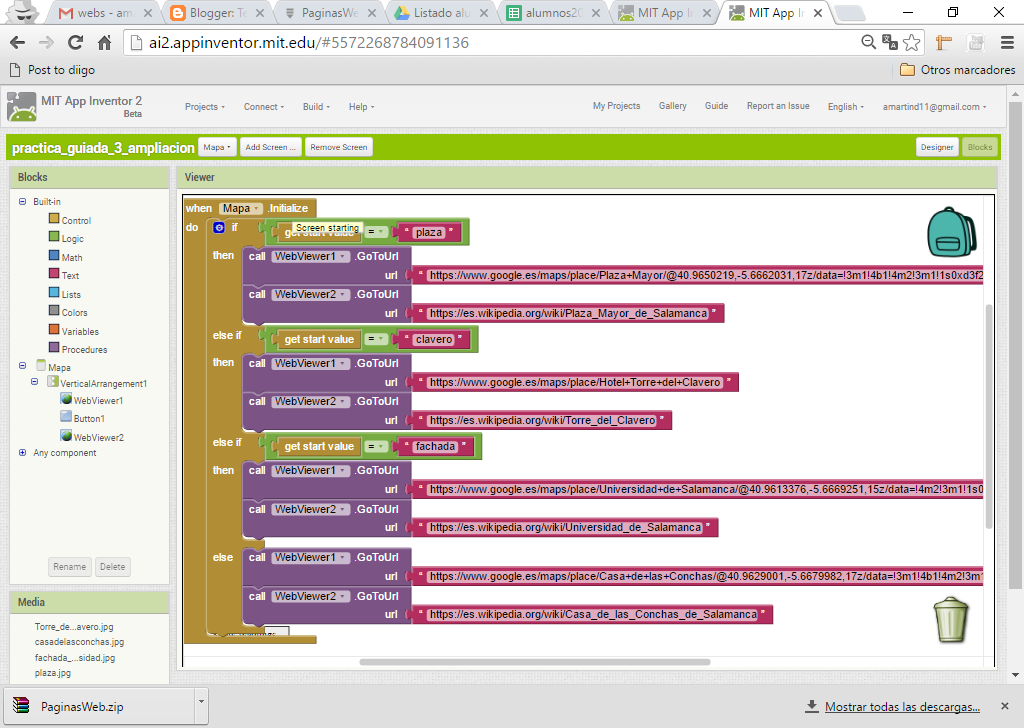Collapse the VerticalArrangement1 tree node
The width and height of the screenshot is (1024, 728).
coord(35,382)
